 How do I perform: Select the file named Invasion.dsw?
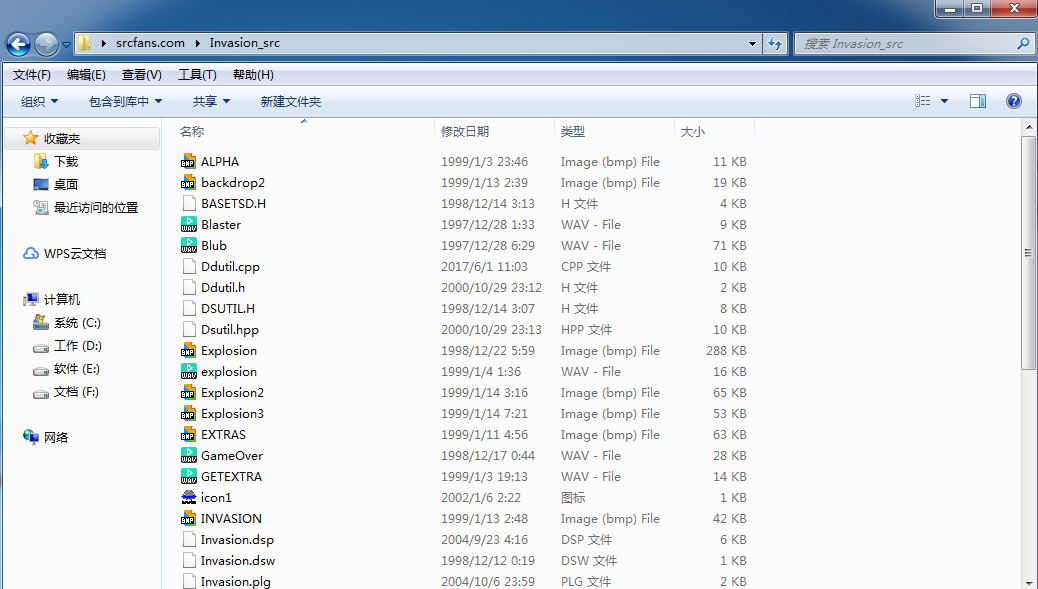tap(238, 561)
